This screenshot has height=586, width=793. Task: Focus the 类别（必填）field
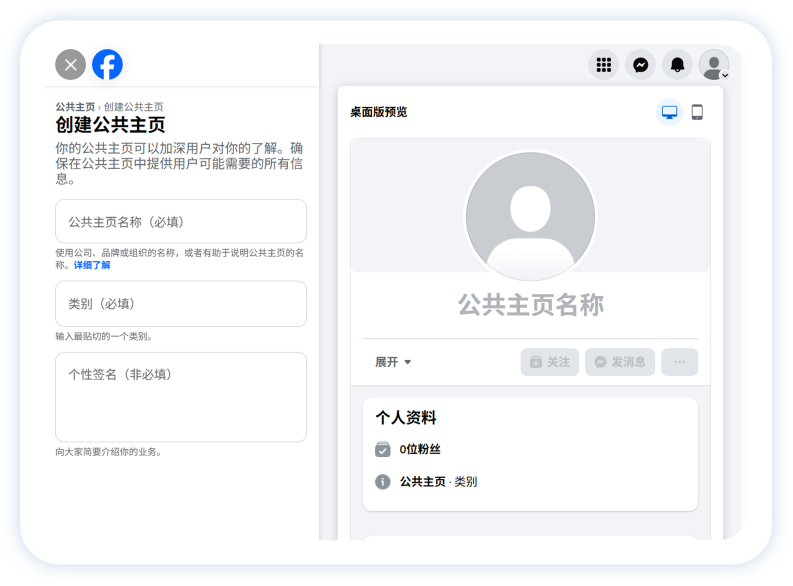click(181, 304)
